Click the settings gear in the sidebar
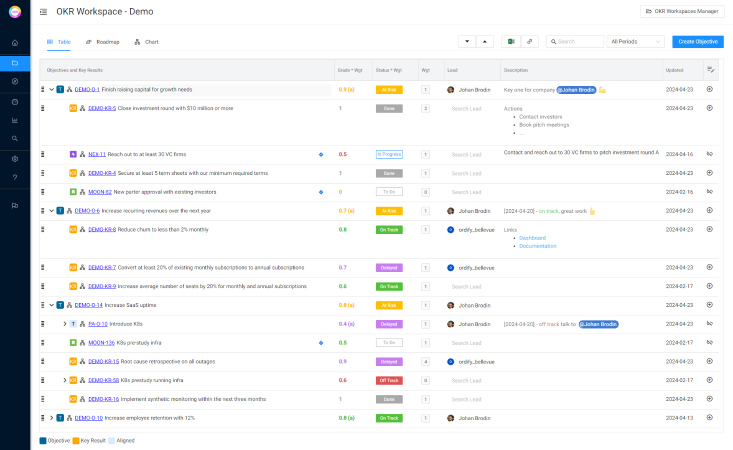Image resolution: width=733 pixels, height=450 pixels. [x=15, y=158]
